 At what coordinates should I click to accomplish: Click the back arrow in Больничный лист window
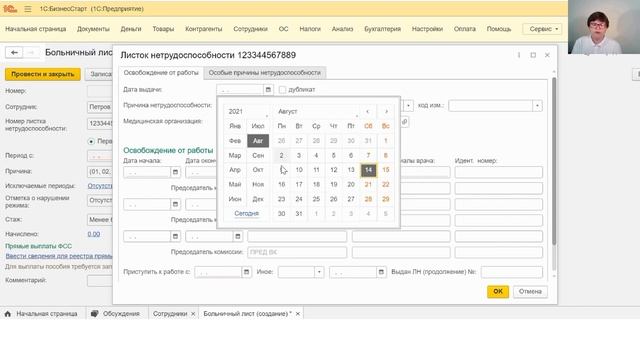tap(14, 52)
